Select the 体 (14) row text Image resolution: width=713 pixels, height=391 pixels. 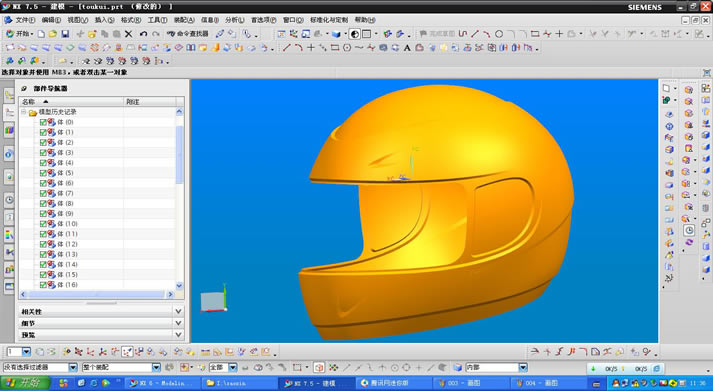[x=67, y=265]
